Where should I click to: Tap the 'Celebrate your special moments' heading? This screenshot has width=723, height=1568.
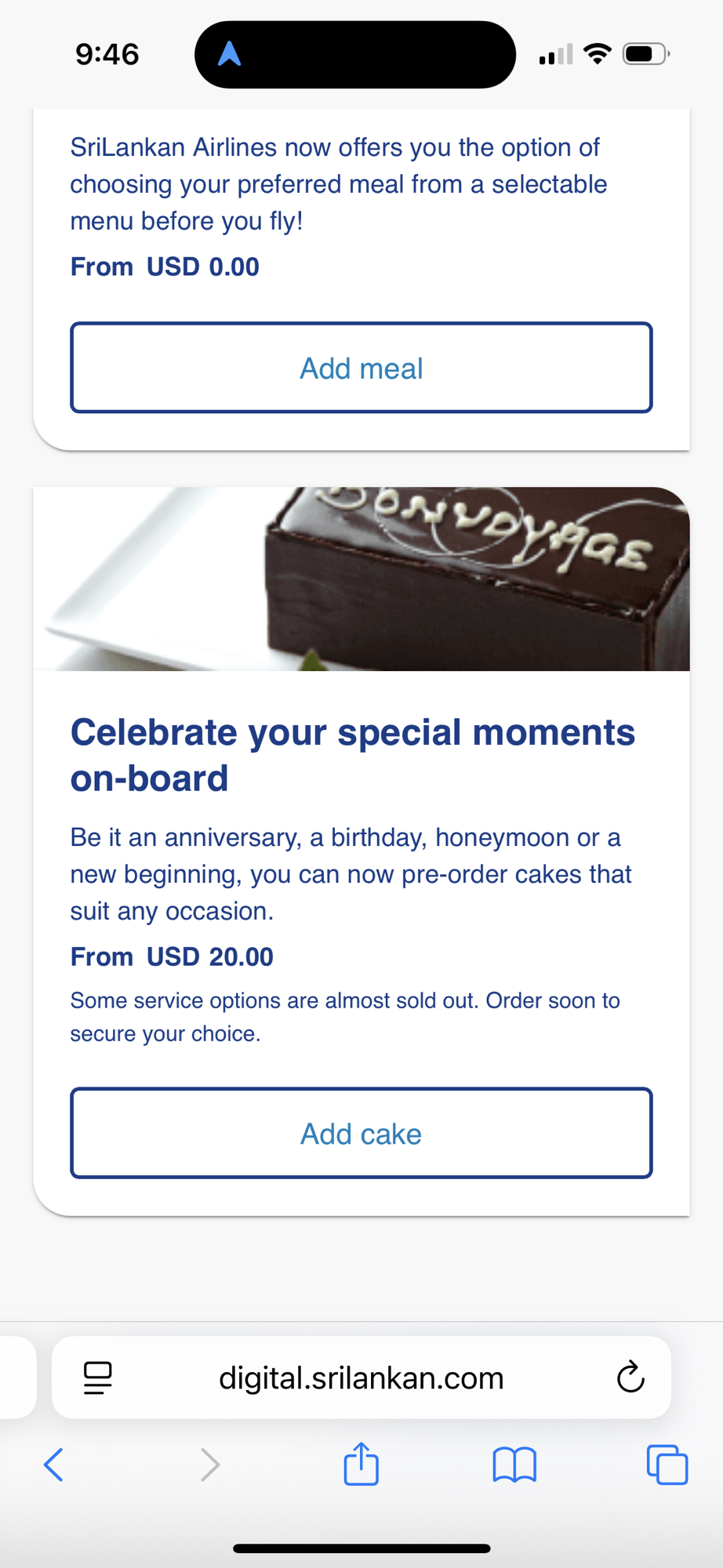[x=353, y=754]
